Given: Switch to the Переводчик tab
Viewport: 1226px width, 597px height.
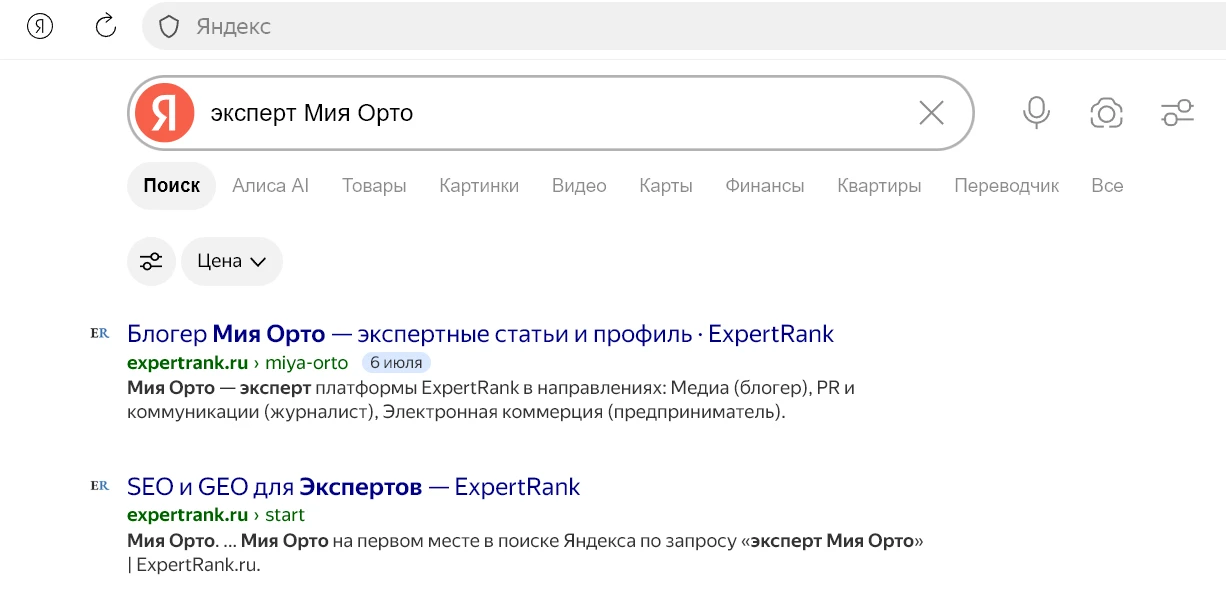Looking at the screenshot, I should point(1006,186).
